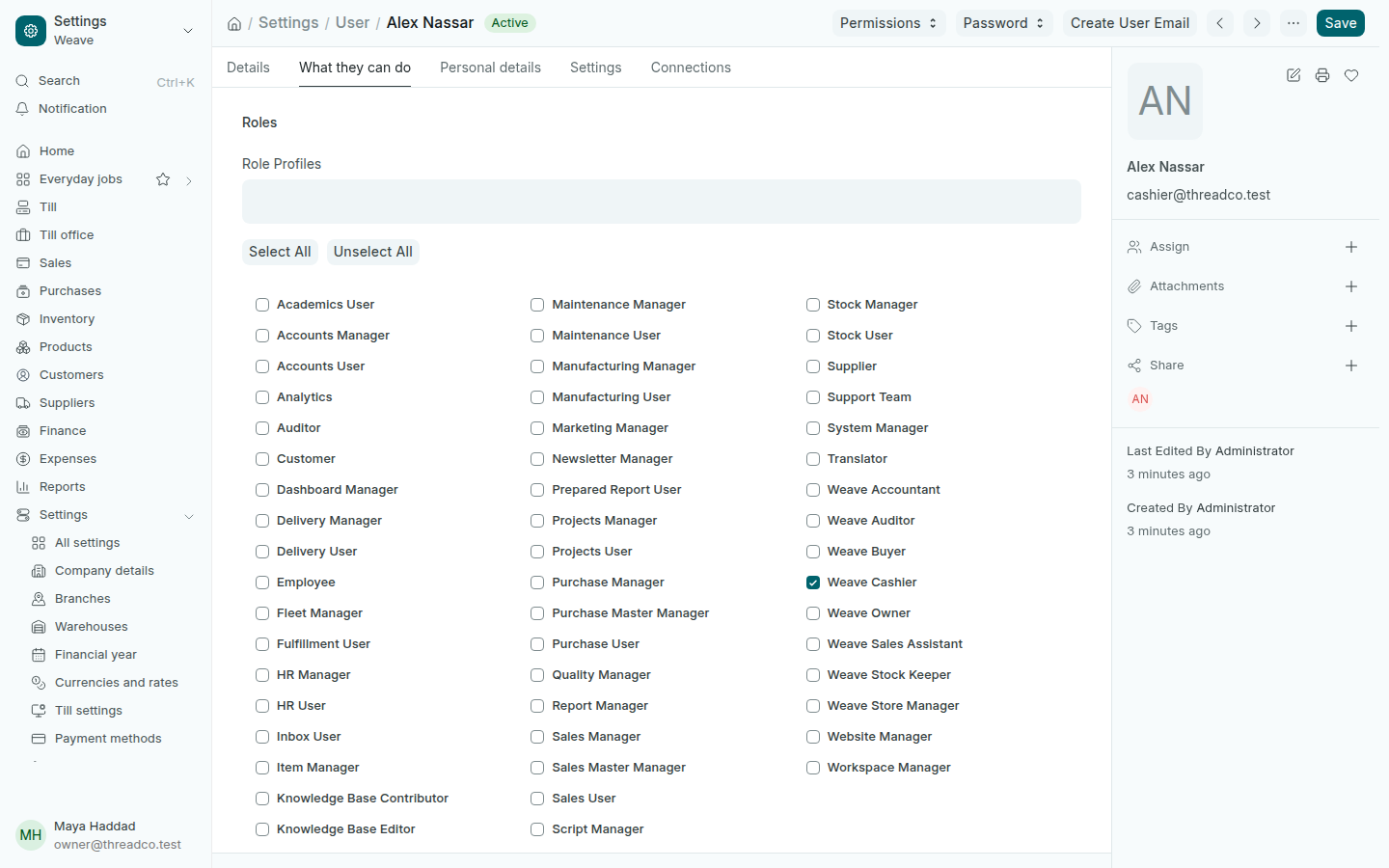Open the three-dots more menu
This screenshot has width=1389, height=868.
tap(1294, 23)
